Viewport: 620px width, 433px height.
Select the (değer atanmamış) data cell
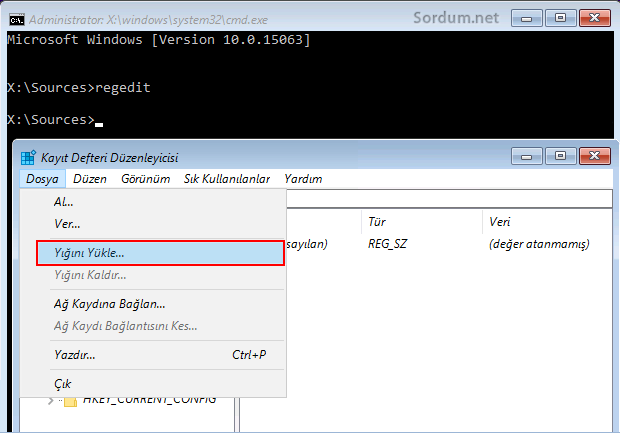pyautogui.click(x=539, y=244)
